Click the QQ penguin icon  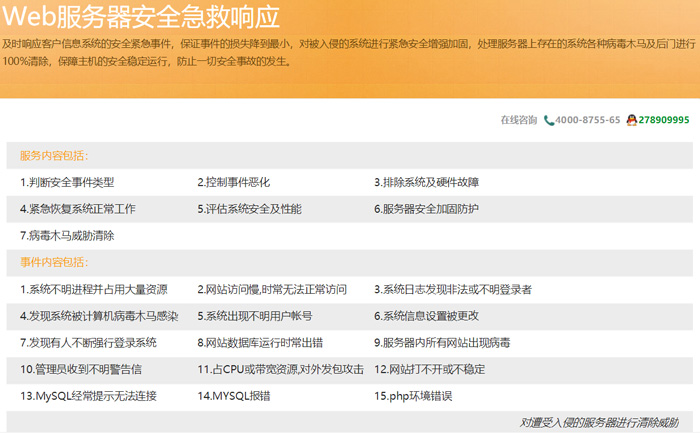pyautogui.click(x=632, y=120)
